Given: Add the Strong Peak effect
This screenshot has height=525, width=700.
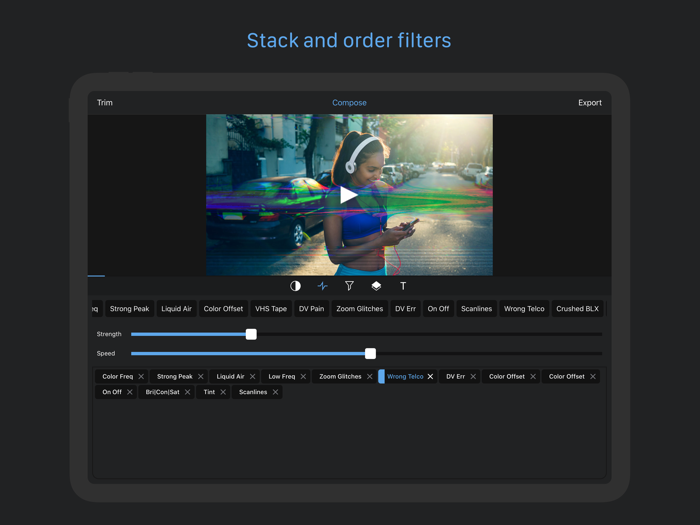Looking at the screenshot, I should pyautogui.click(x=129, y=309).
